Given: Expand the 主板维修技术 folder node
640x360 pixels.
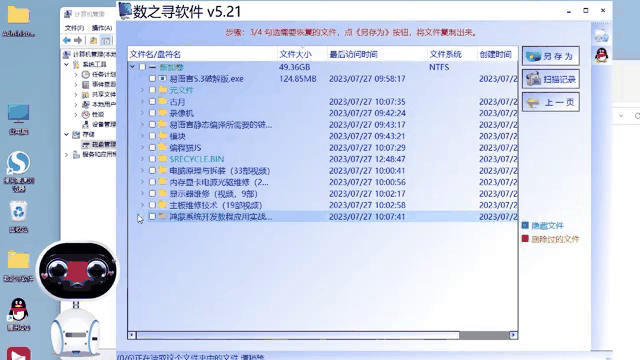Looking at the screenshot, I should 142,205.
